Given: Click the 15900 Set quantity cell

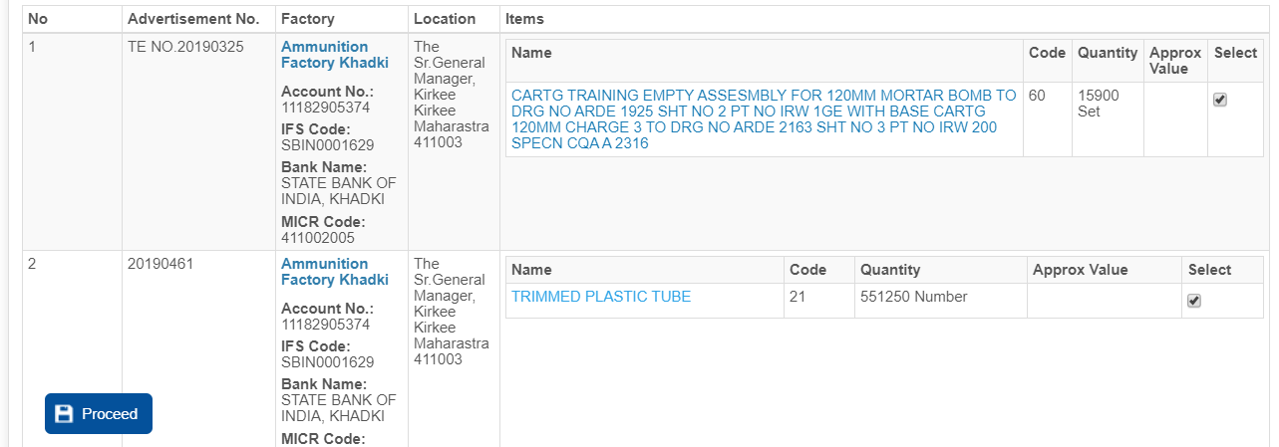Looking at the screenshot, I should coord(1098,103).
